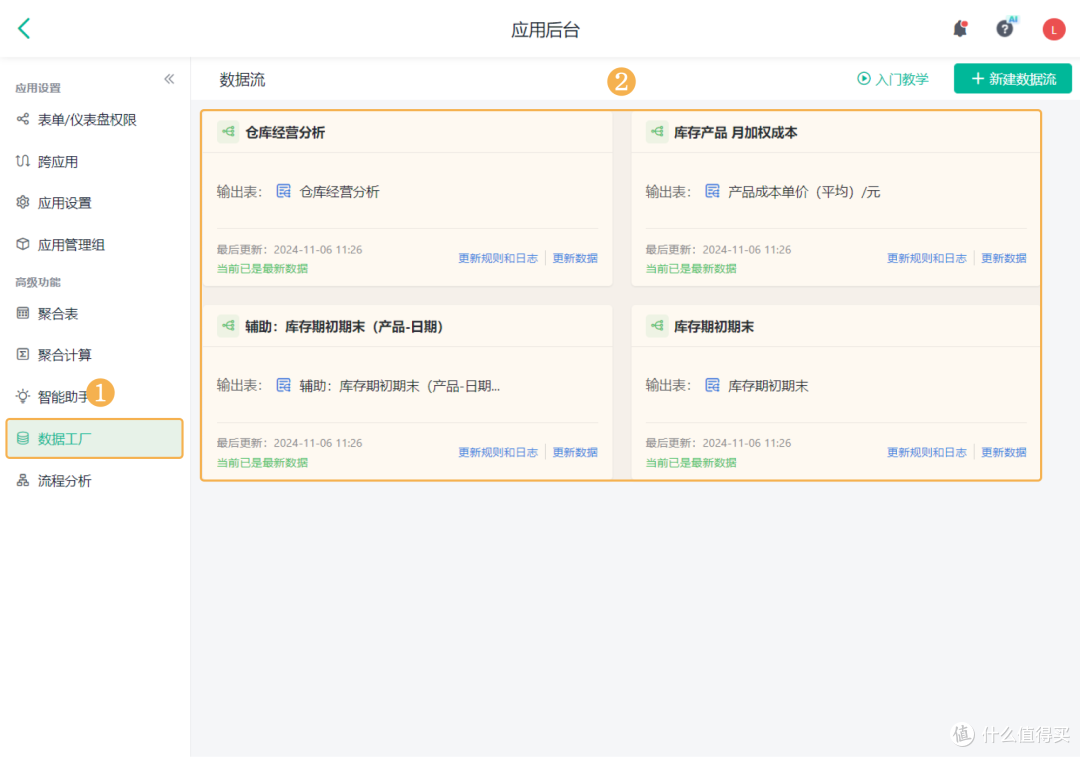Open 更新规则和日志 for 仓库经营分析
Viewport: 1080px width, 757px height.
(498, 257)
